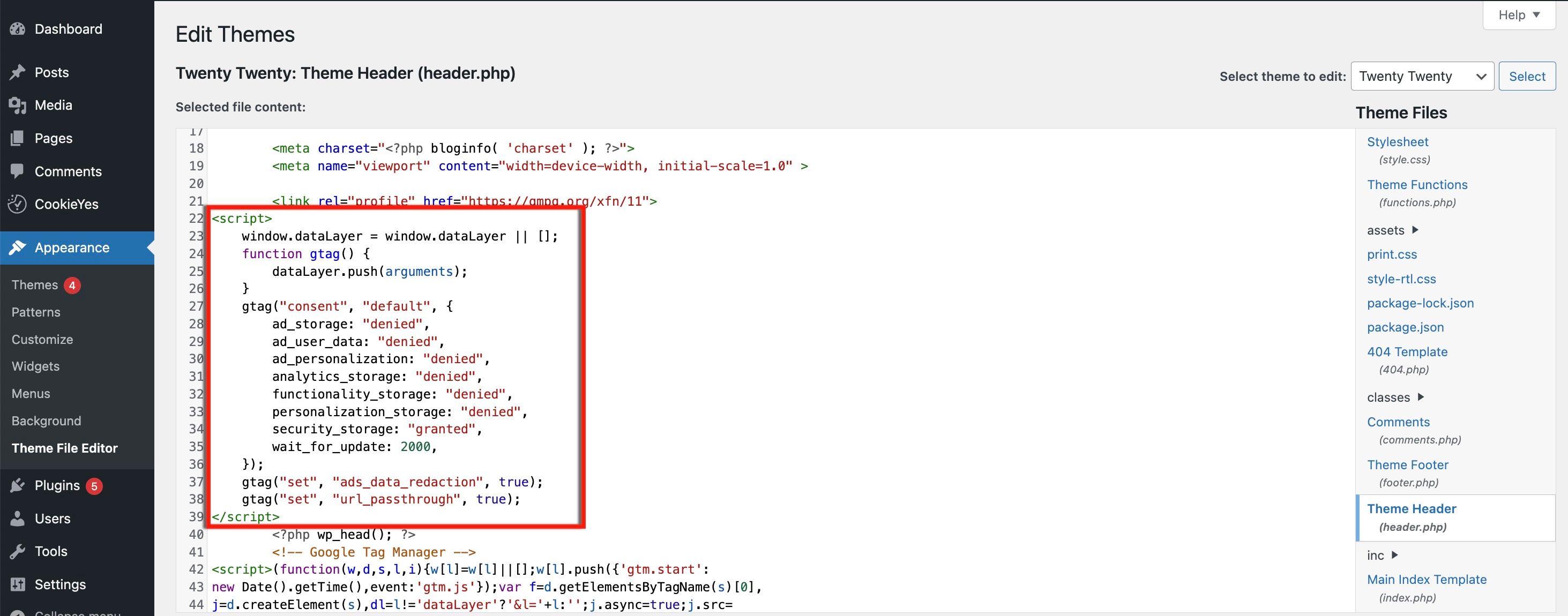Viewport: 1568px width, 616px height.
Task: Click the meta viewport line in editor
Action: coord(540,166)
